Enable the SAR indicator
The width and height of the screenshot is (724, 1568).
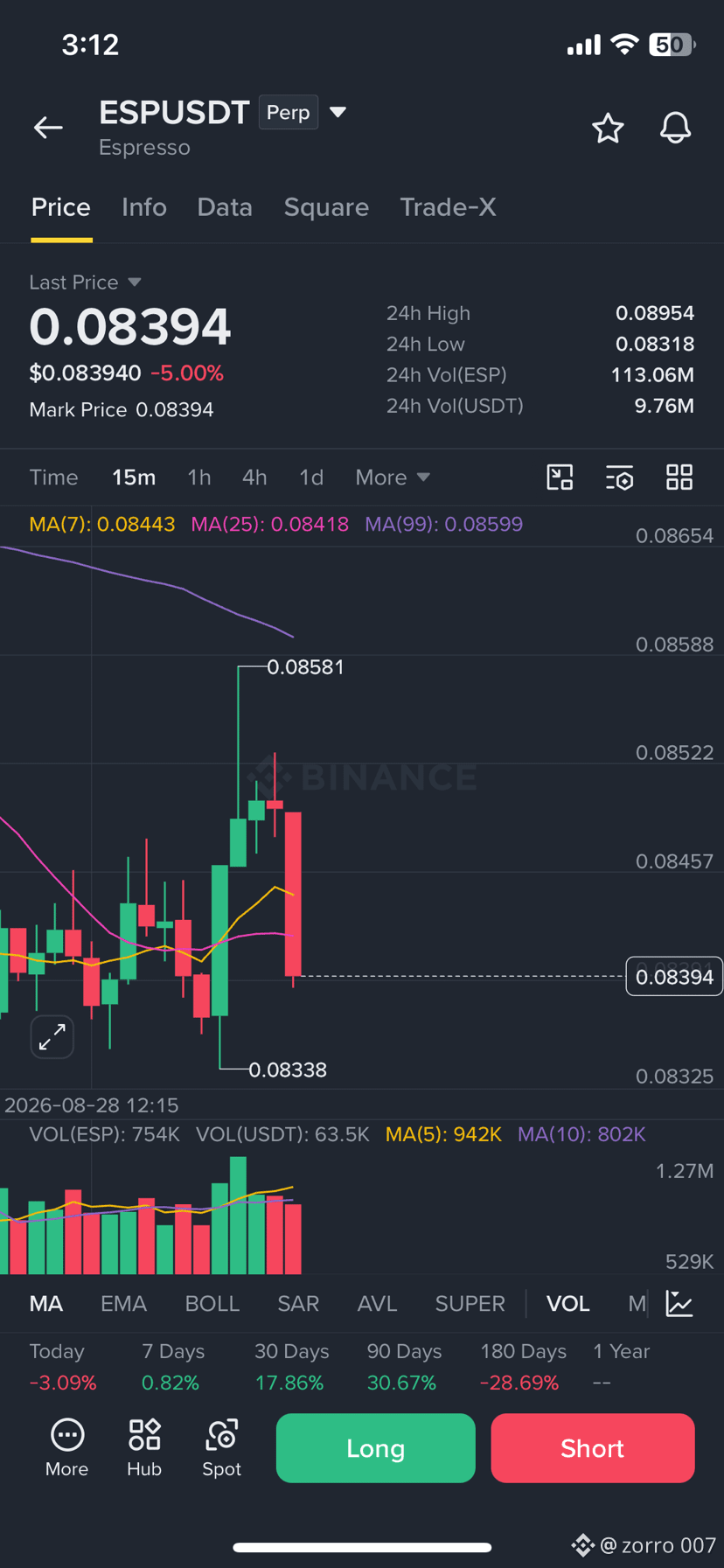point(298,1304)
